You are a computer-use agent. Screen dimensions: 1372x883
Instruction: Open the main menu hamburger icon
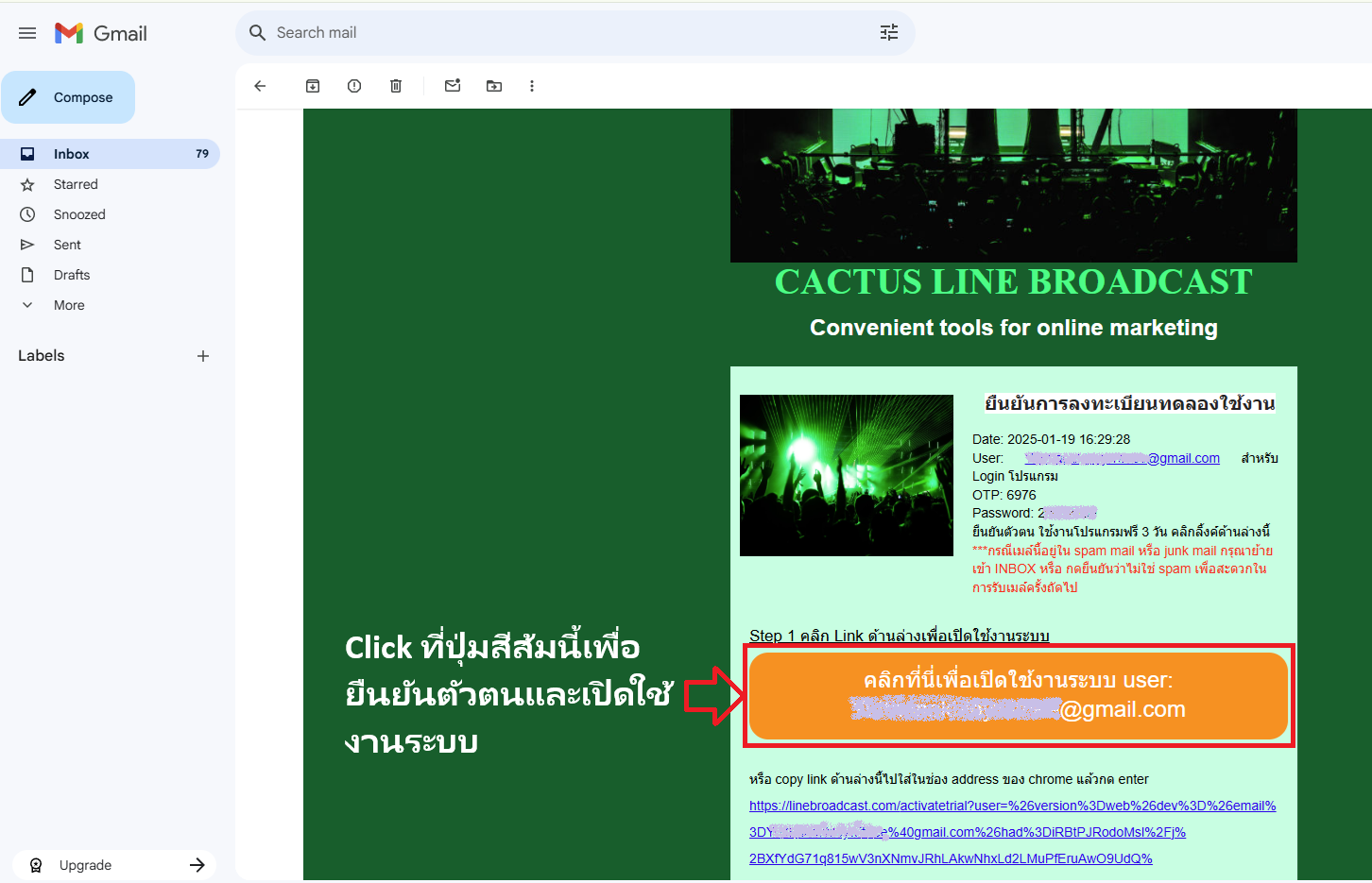tap(27, 33)
